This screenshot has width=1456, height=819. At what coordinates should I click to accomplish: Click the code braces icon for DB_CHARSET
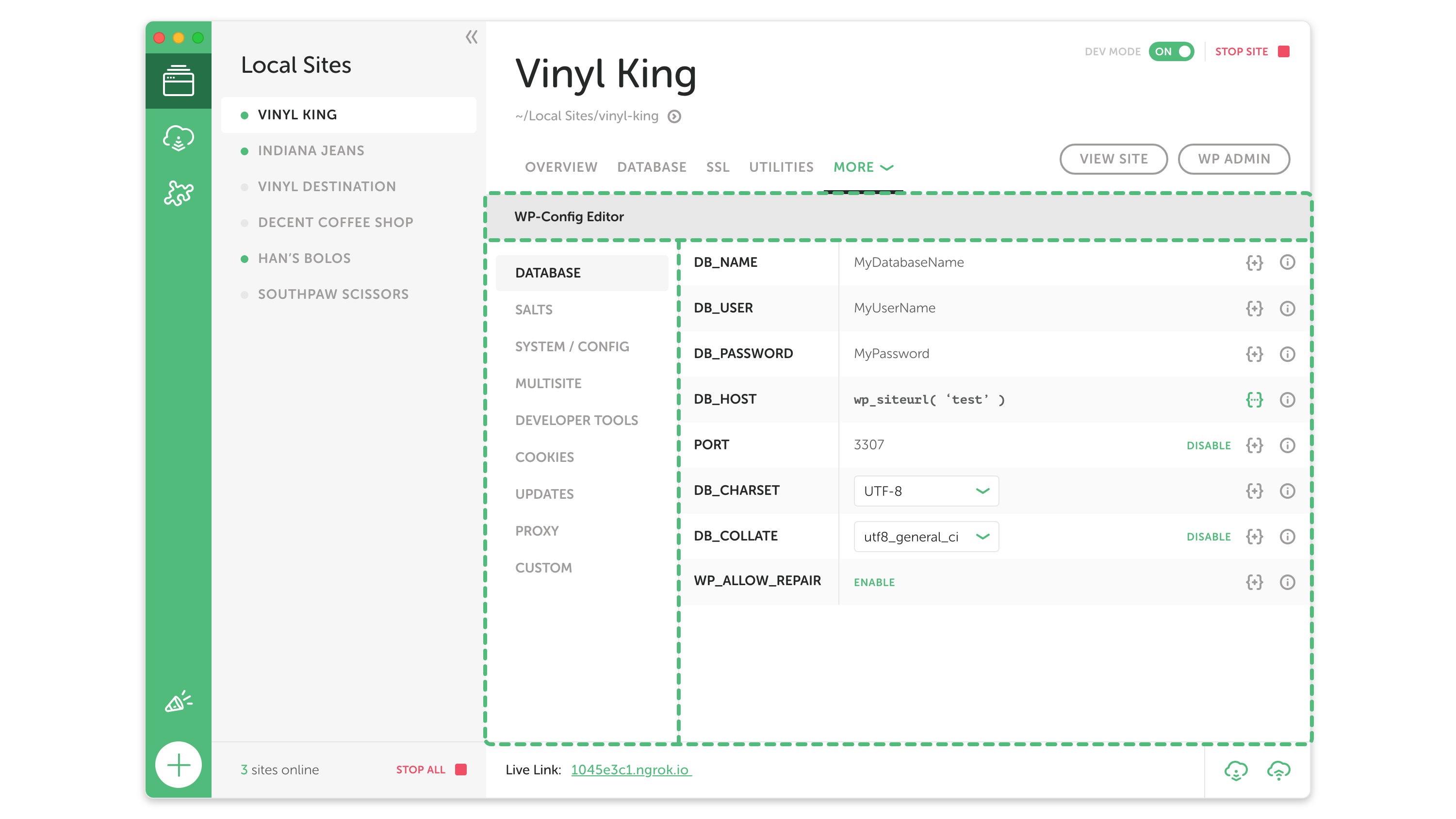pyautogui.click(x=1254, y=491)
